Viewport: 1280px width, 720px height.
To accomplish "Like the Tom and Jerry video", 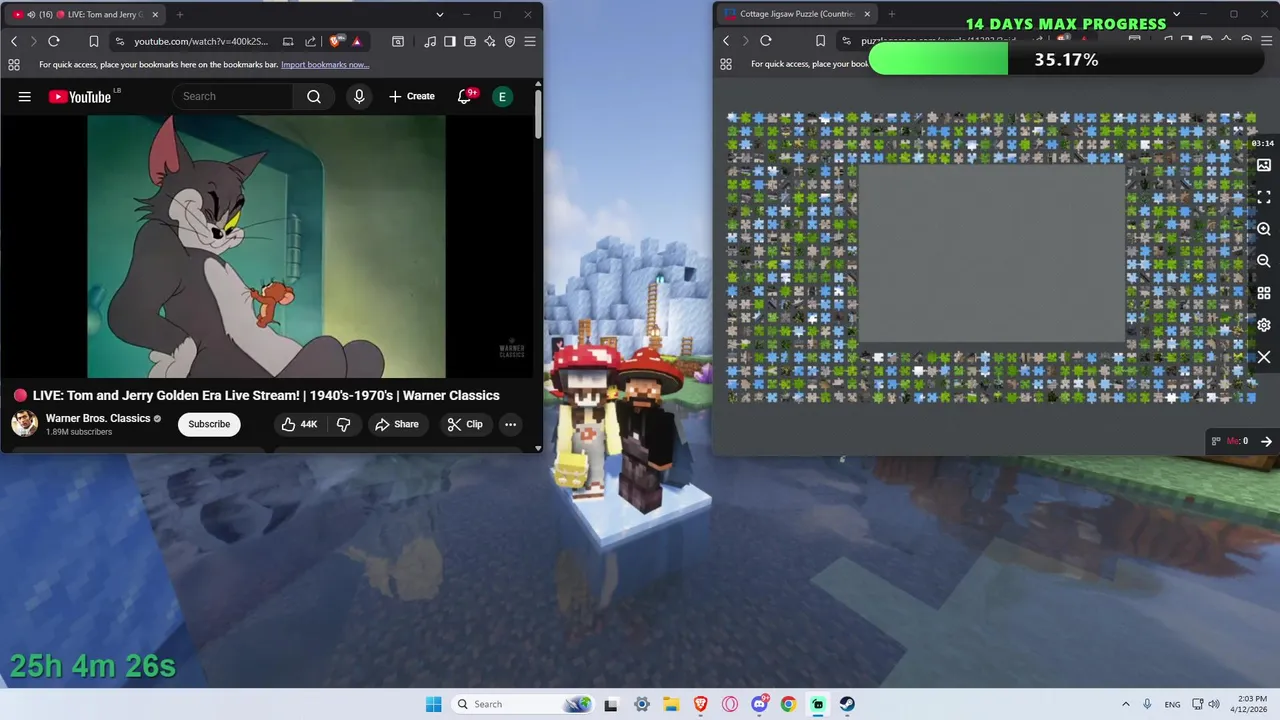I will pos(299,425).
